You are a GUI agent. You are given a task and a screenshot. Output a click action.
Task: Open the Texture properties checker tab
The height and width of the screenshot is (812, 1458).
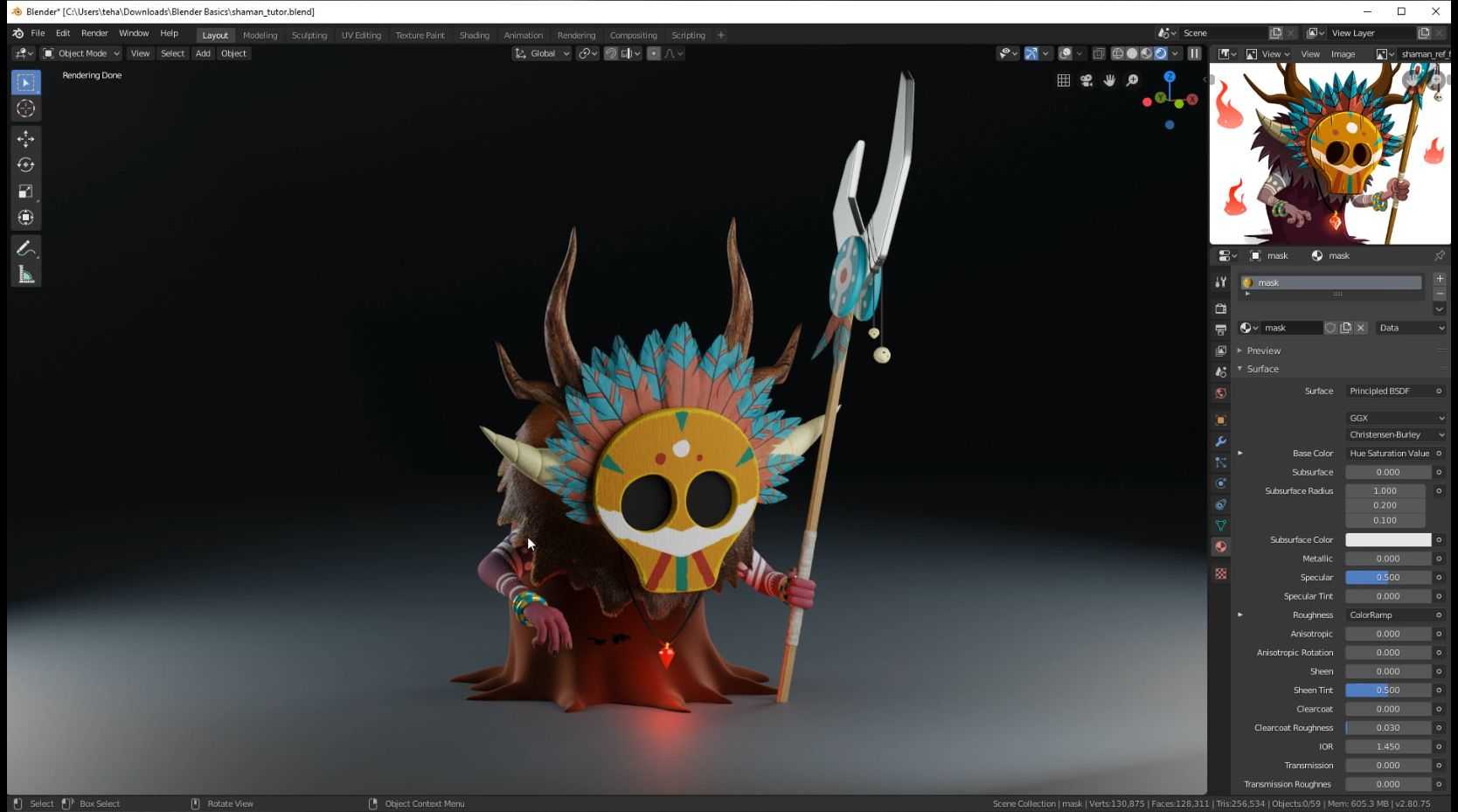[1221, 573]
